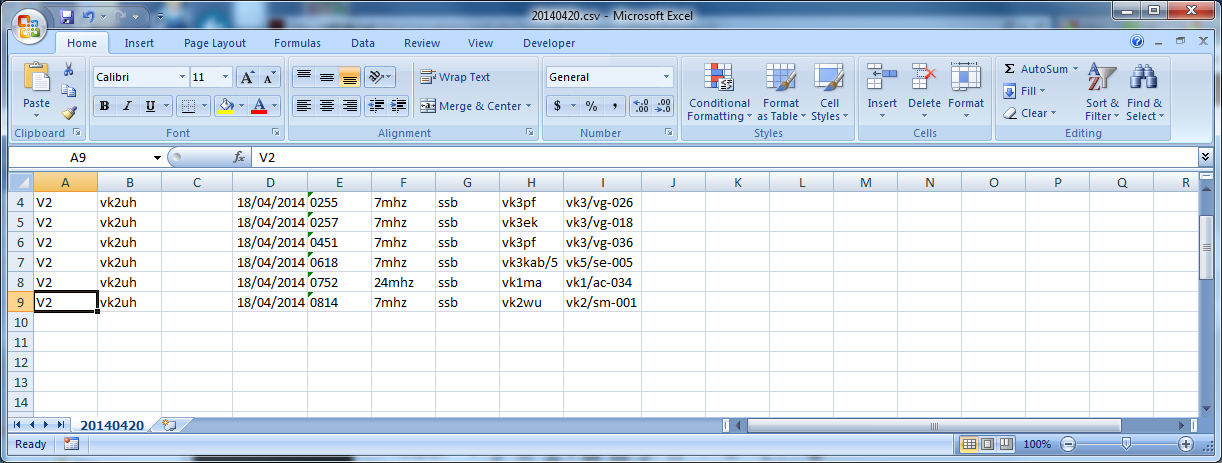Switch to the Formulas ribbon tab
Image resolution: width=1222 pixels, height=463 pixels.
coord(297,43)
